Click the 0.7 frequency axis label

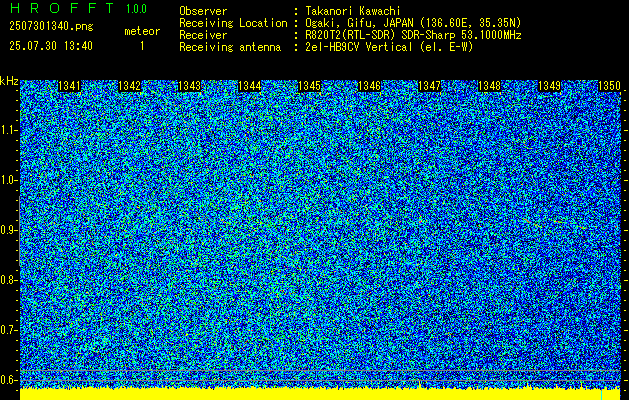[x=8, y=330]
